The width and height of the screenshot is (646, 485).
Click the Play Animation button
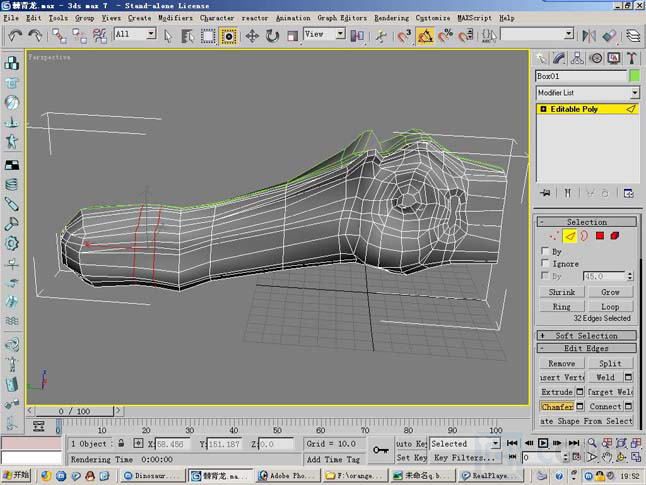(543, 443)
